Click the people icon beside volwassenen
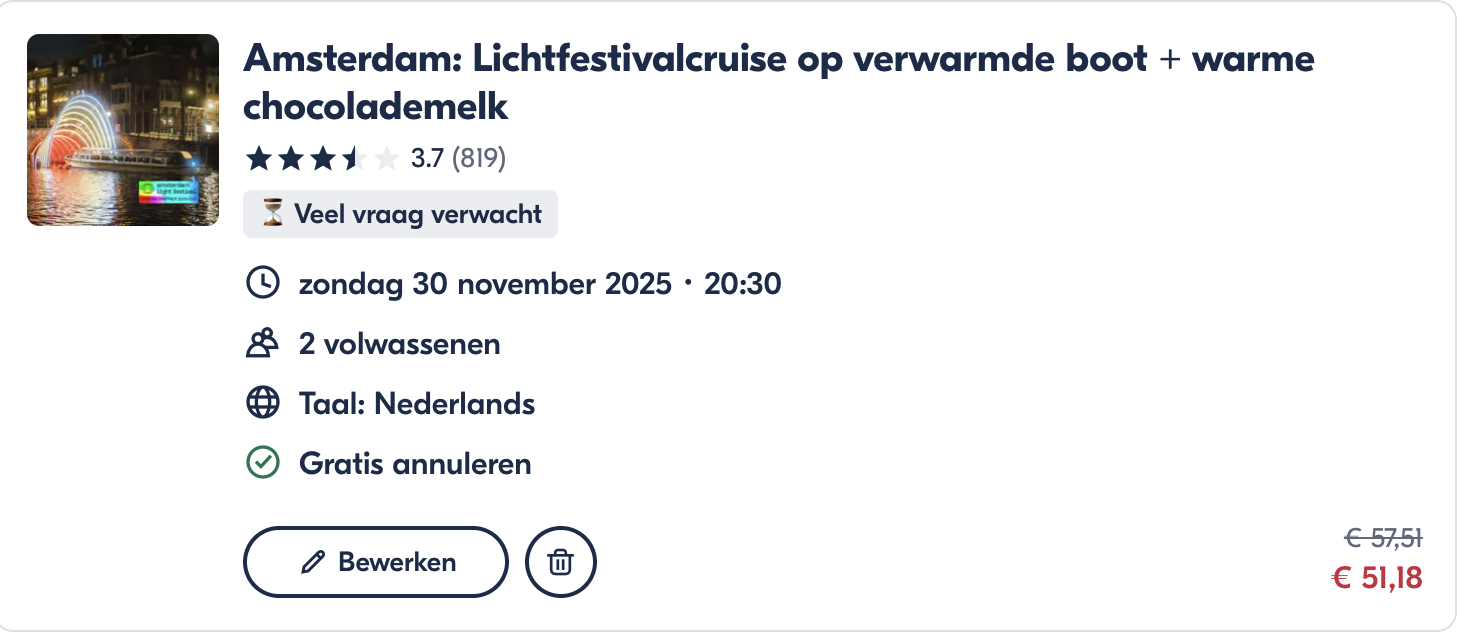Image resolution: width=1462 pixels, height=638 pixels. click(261, 343)
